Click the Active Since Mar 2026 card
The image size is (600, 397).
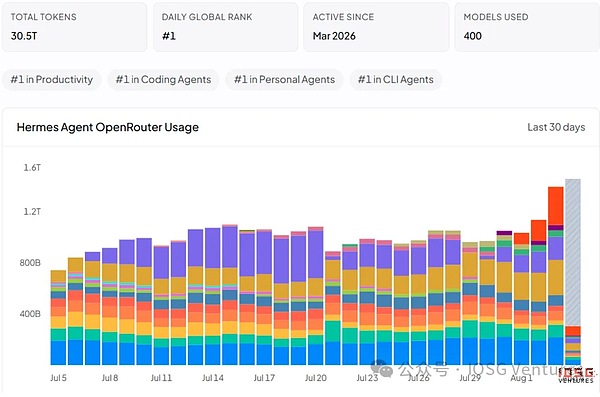point(376,27)
